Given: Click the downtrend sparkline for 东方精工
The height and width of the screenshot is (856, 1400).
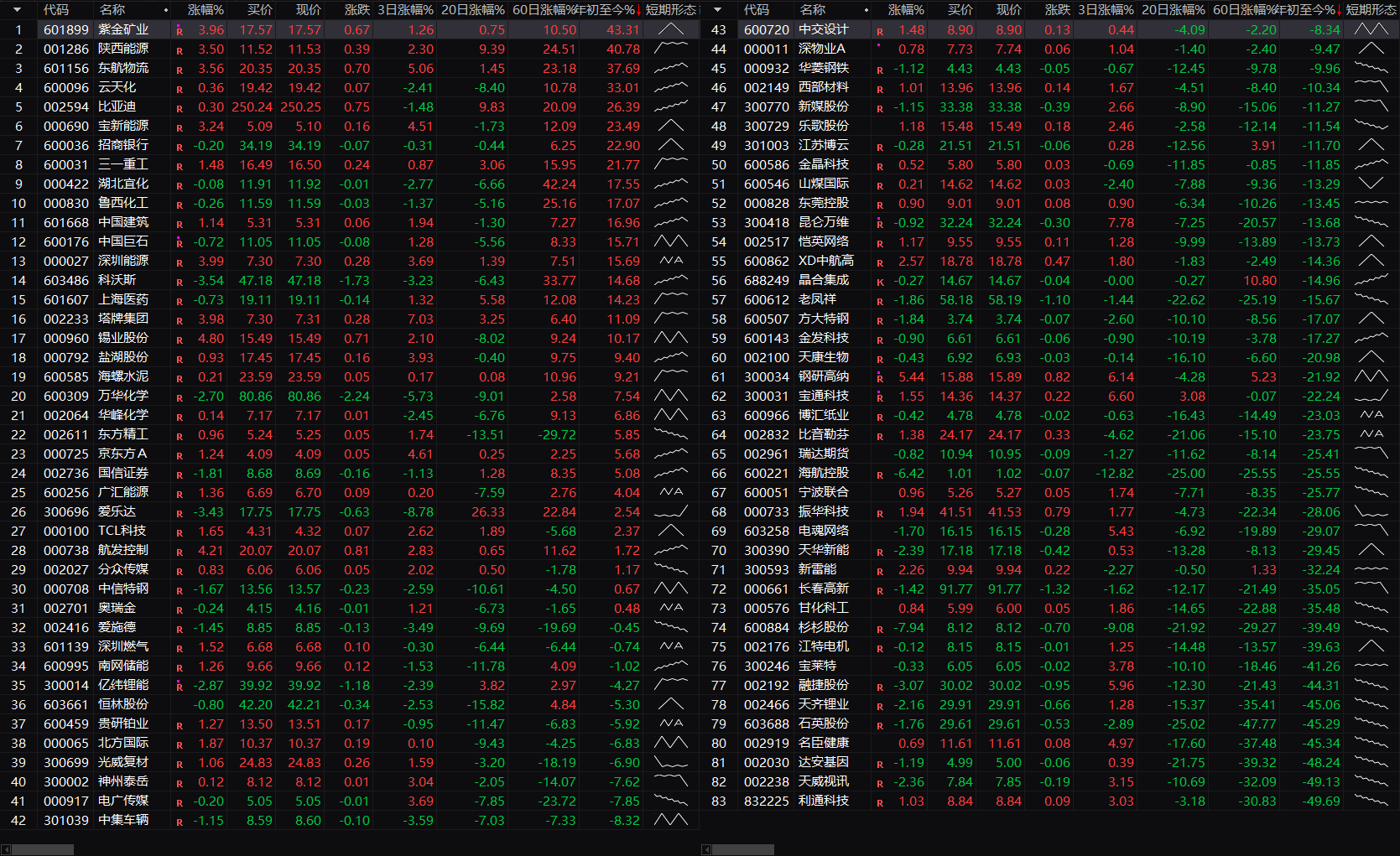Looking at the screenshot, I should [670, 434].
